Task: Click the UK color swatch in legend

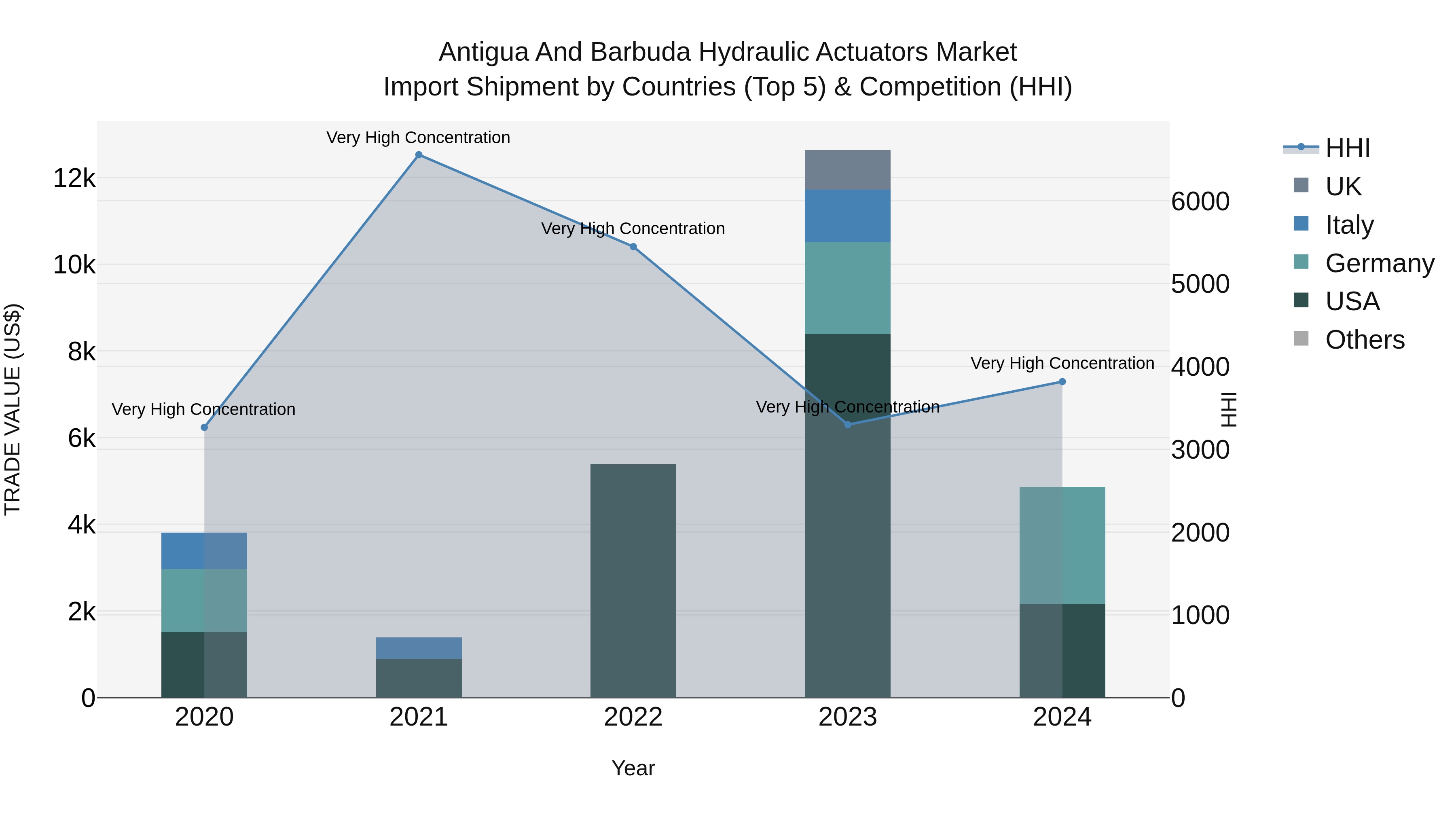Action: [x=1301, y=185]
